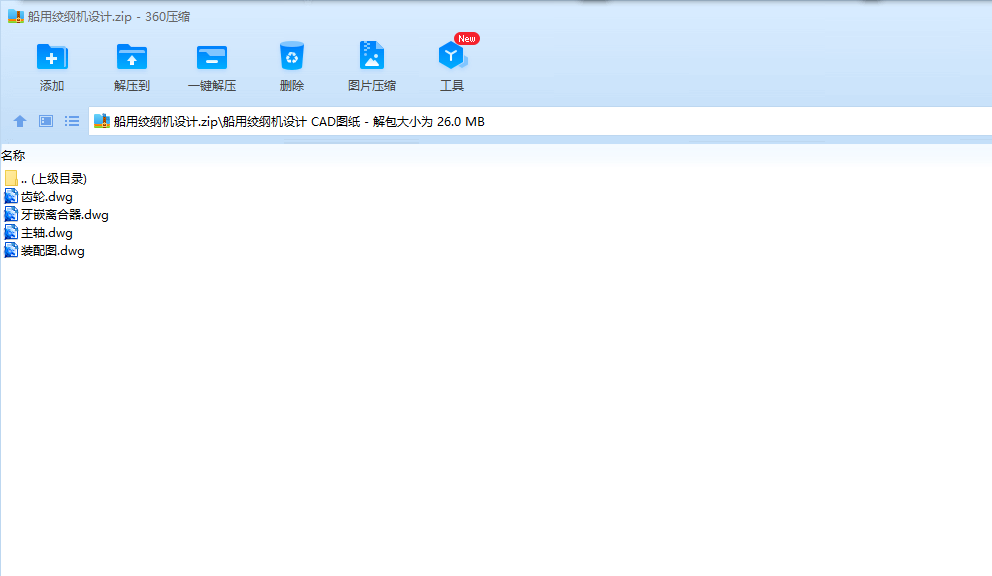Click the archive path address field
The width and height of the screenshot is (992, 576).
tap(540, 122)
